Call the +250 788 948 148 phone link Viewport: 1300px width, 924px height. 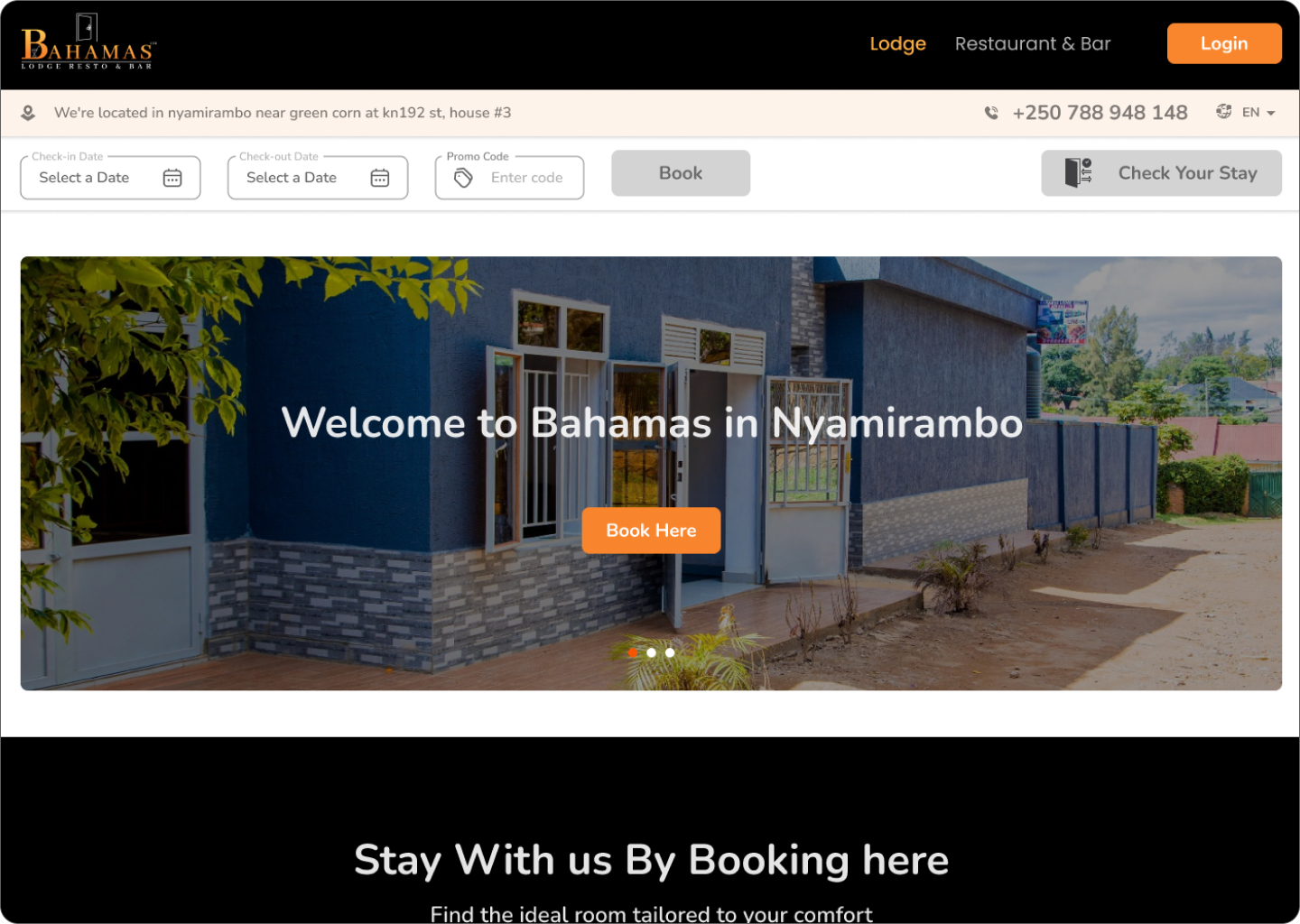(x=1100, y=113)
